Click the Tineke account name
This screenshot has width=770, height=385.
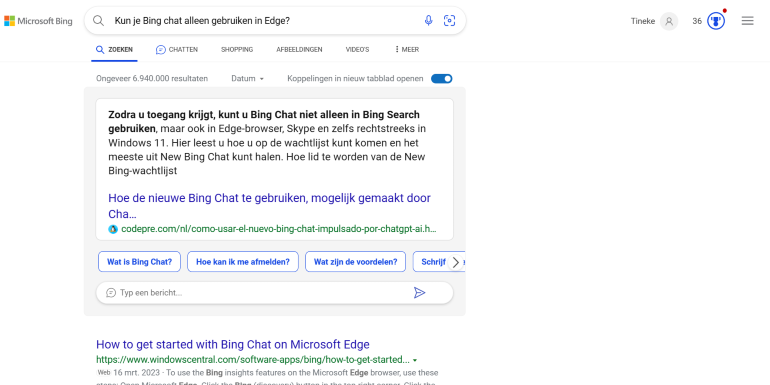[643, 21]
